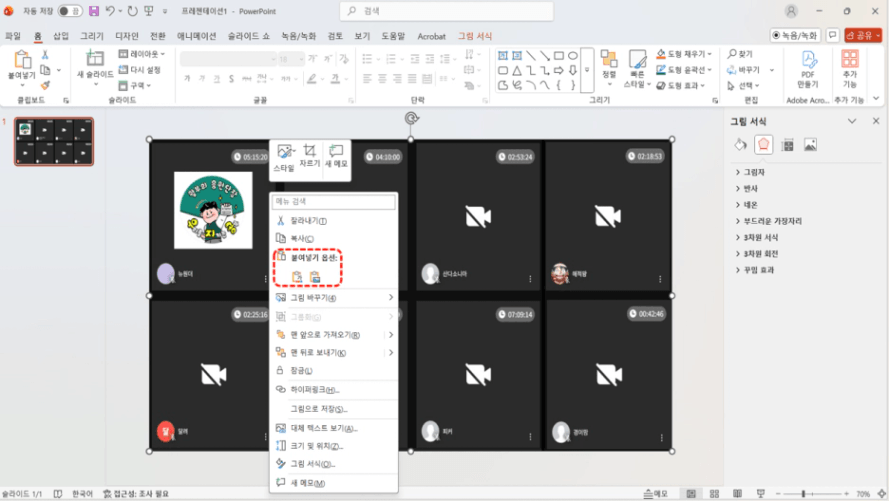The image size is (889, 501).
Task: Click 찾기 find button
Action: [x=740, y=54]
